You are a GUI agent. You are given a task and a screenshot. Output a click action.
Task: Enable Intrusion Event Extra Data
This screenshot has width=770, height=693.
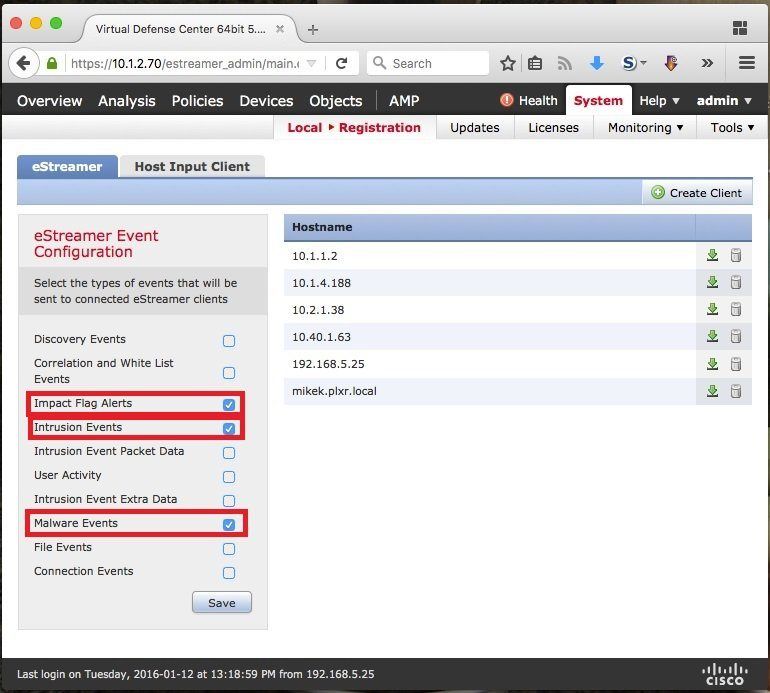[x=229, y=500]
